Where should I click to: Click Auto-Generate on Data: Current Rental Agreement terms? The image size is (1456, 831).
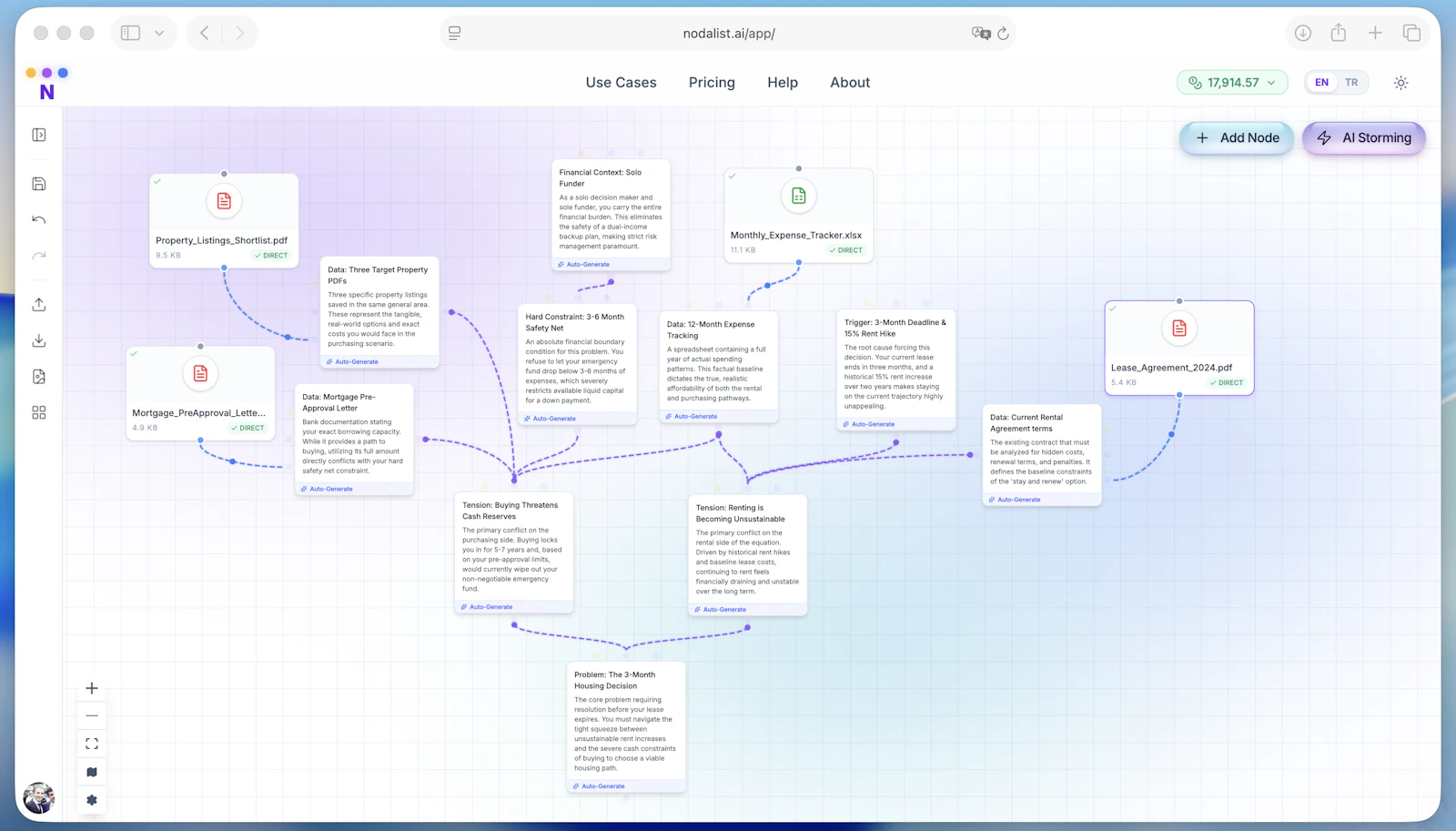click(1015, 500)
